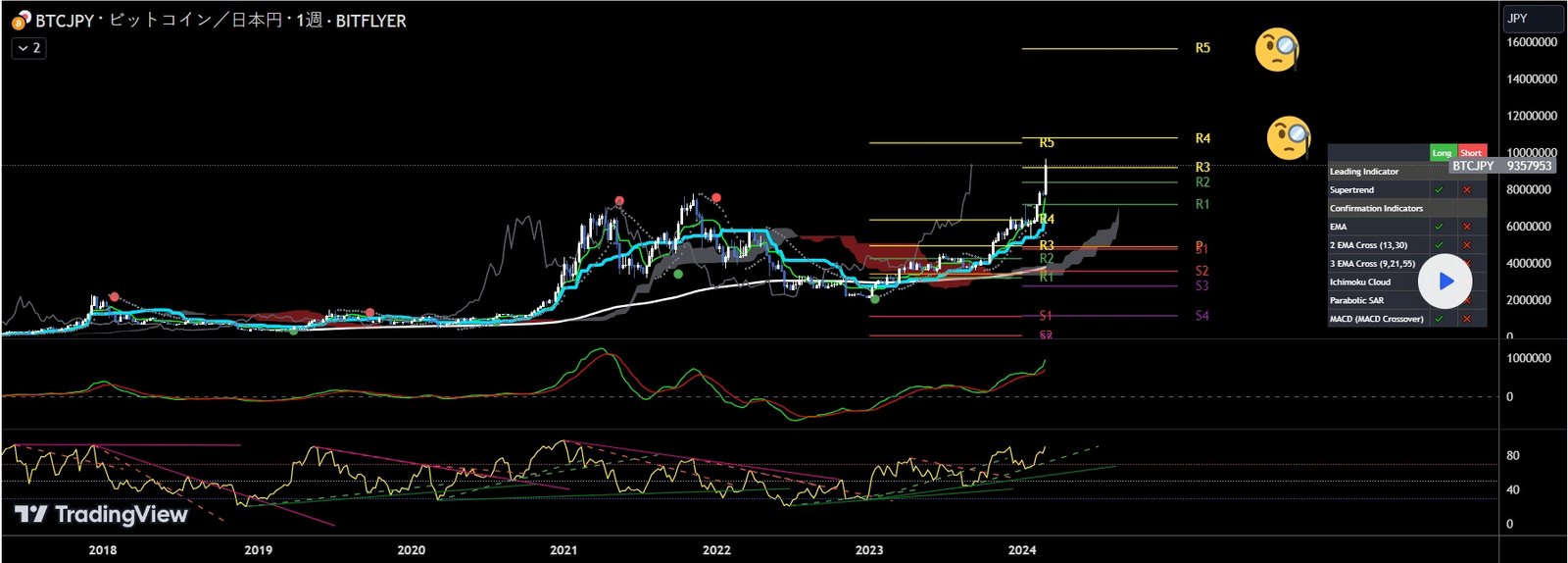Image resolution: width=1568 pixels, height=563 pixels.
Task: Click the green check for 2 EMA Cross
Action: pyautogui.click(x=1439, y=245)
